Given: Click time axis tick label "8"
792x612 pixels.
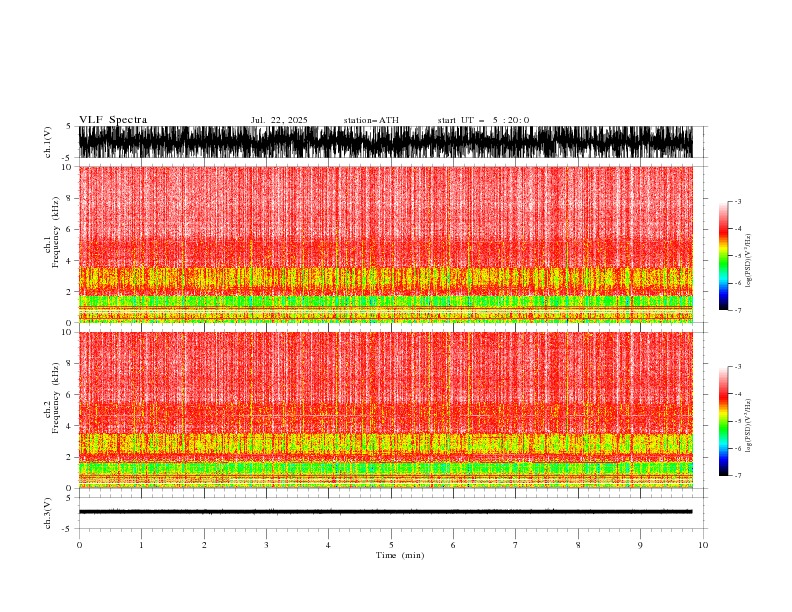Looking at the screenshot, I should (x=578, y=545).
